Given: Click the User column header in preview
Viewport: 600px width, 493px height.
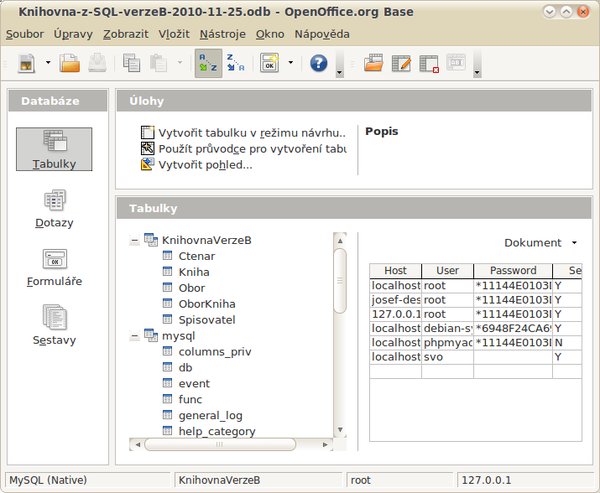Looking at the screenshot, I should click(447, 271).
